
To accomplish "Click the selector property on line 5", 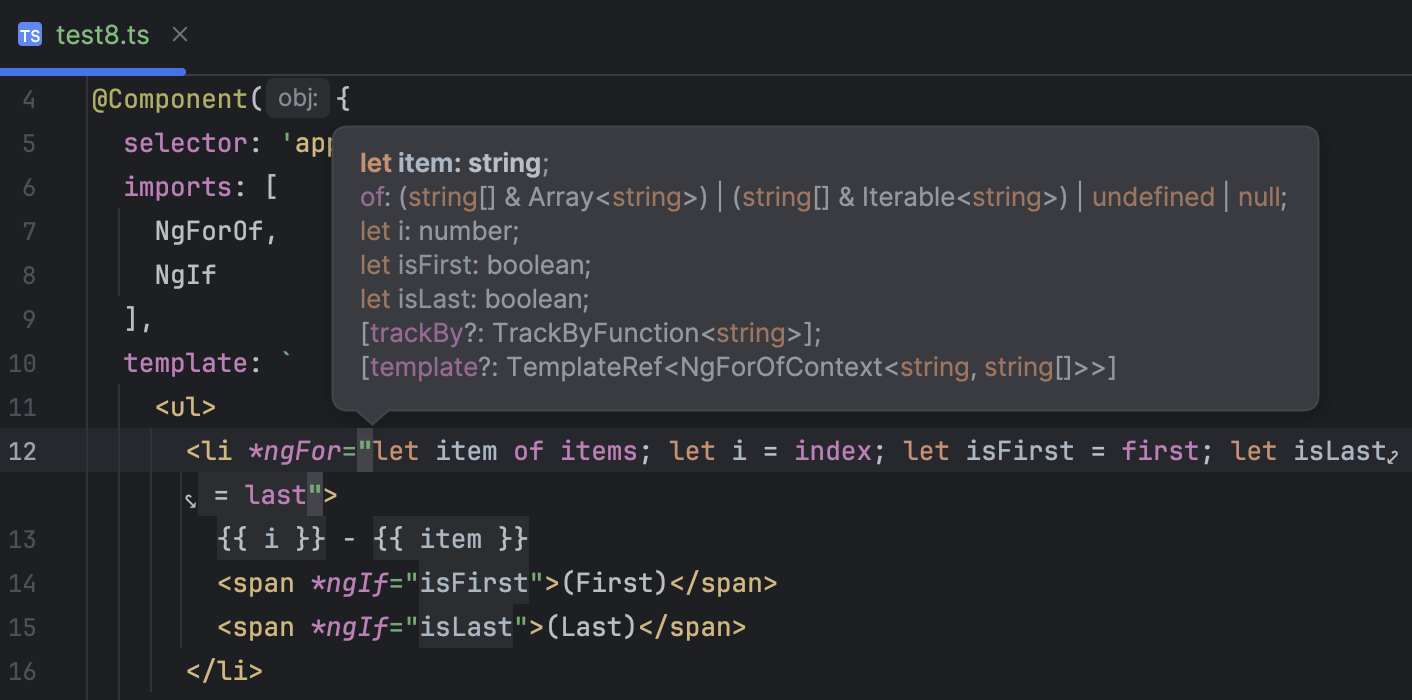I will pos(185,142).
